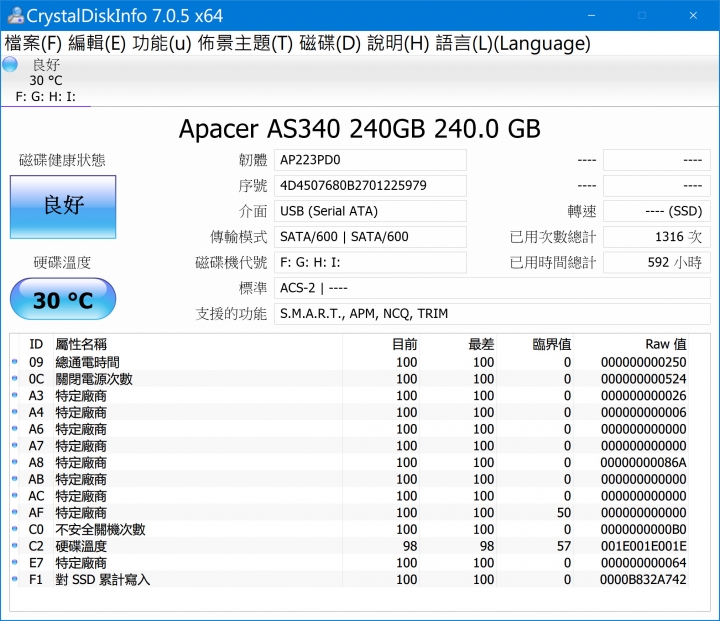This screenshot has height=621, width=720.
Task: Open the 編輯(E) menu
Action: pyautogui.click(x=97, y=44)
